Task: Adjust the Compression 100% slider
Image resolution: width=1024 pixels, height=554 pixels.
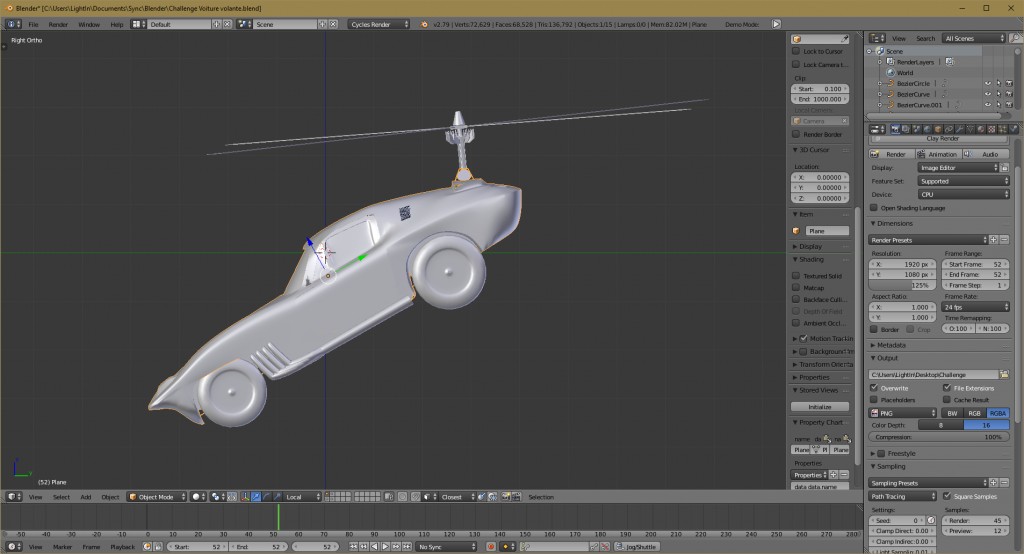Action: 938,437
